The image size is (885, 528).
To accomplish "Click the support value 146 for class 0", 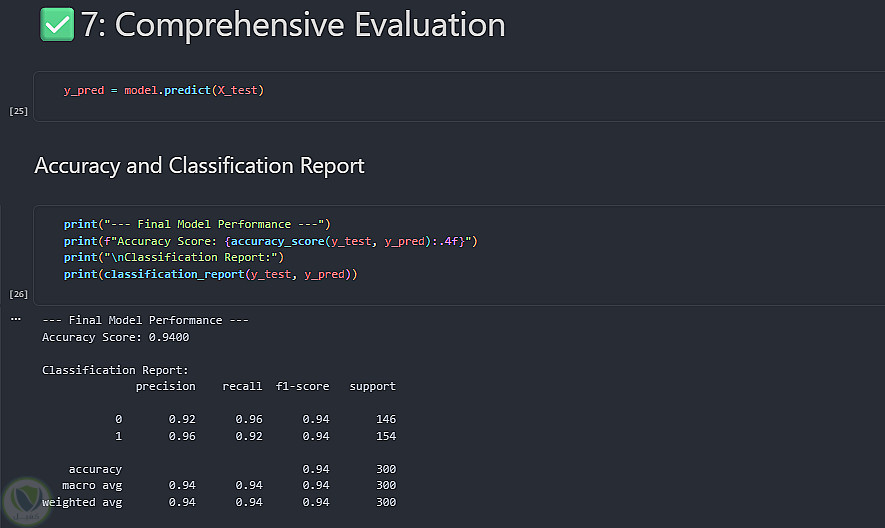I will (385, 419).
